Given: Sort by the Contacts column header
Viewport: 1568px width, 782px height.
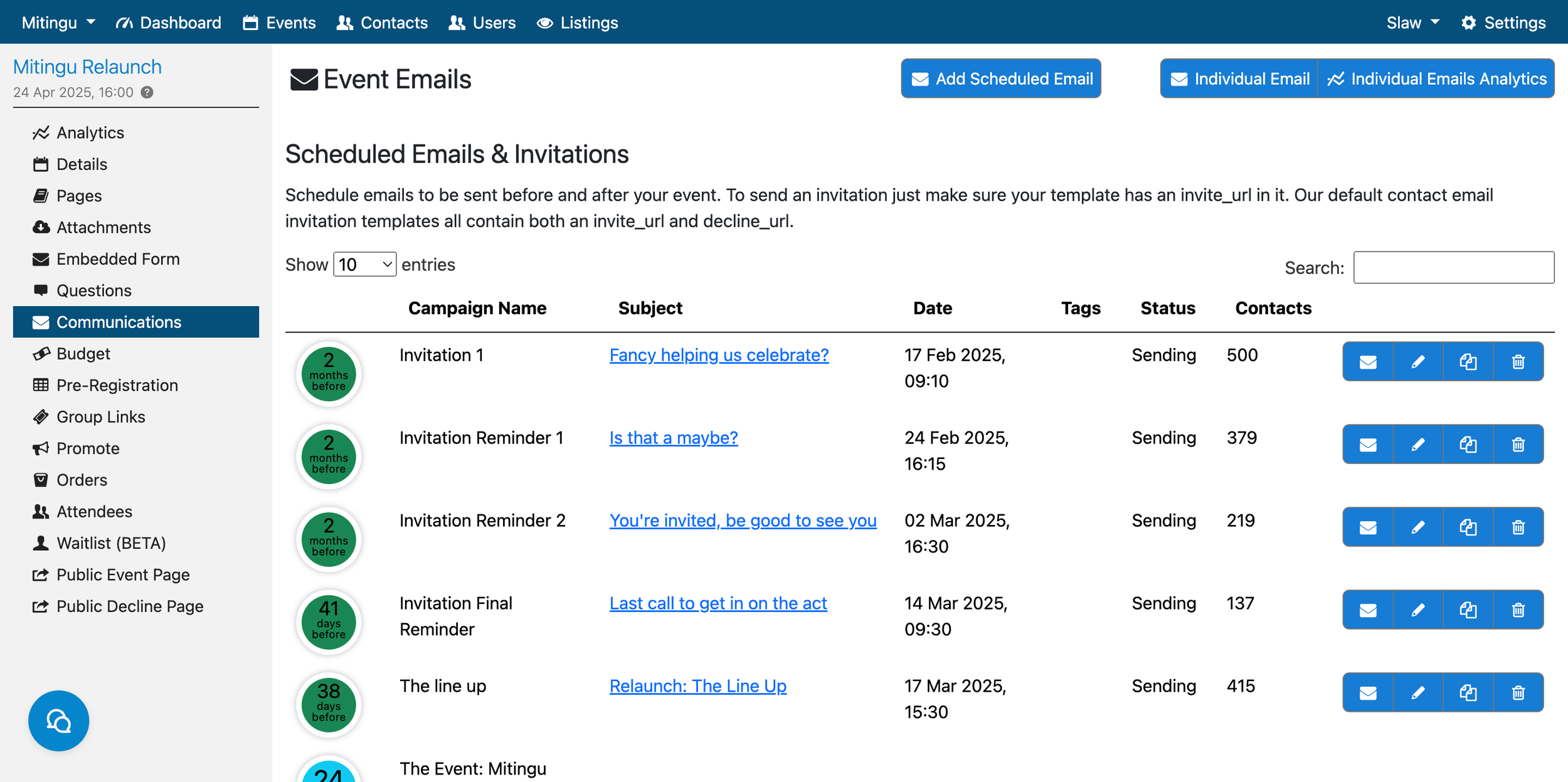Looking at the screenshot, I should pyautogui.click(x=1273, y=308).
